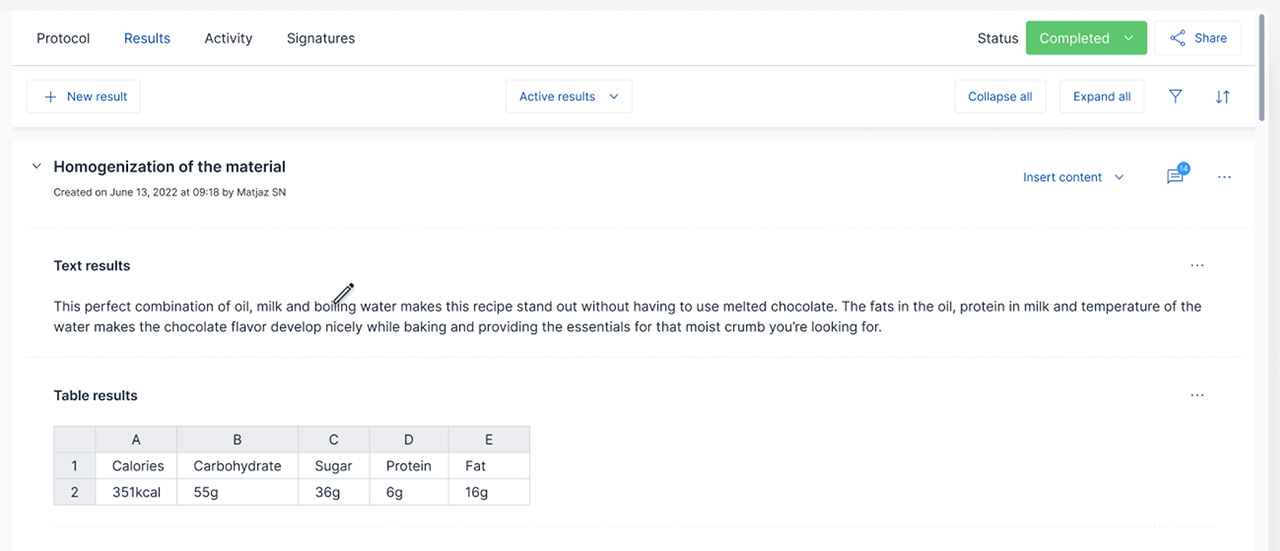Viewport: 1280px width, 551px height.
Task: Select column B header in table
Action: pyautogui.click(x=237, y=439)
